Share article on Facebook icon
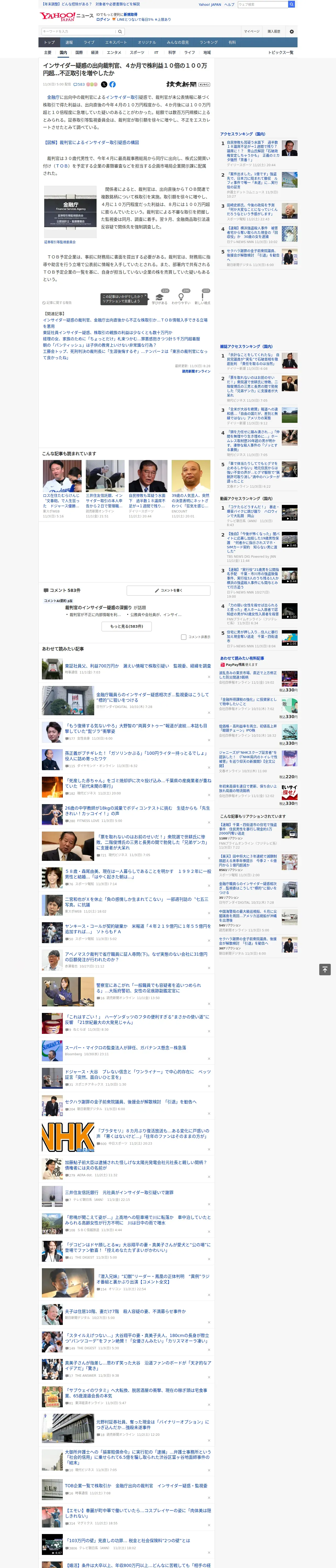 coord(112,85)
